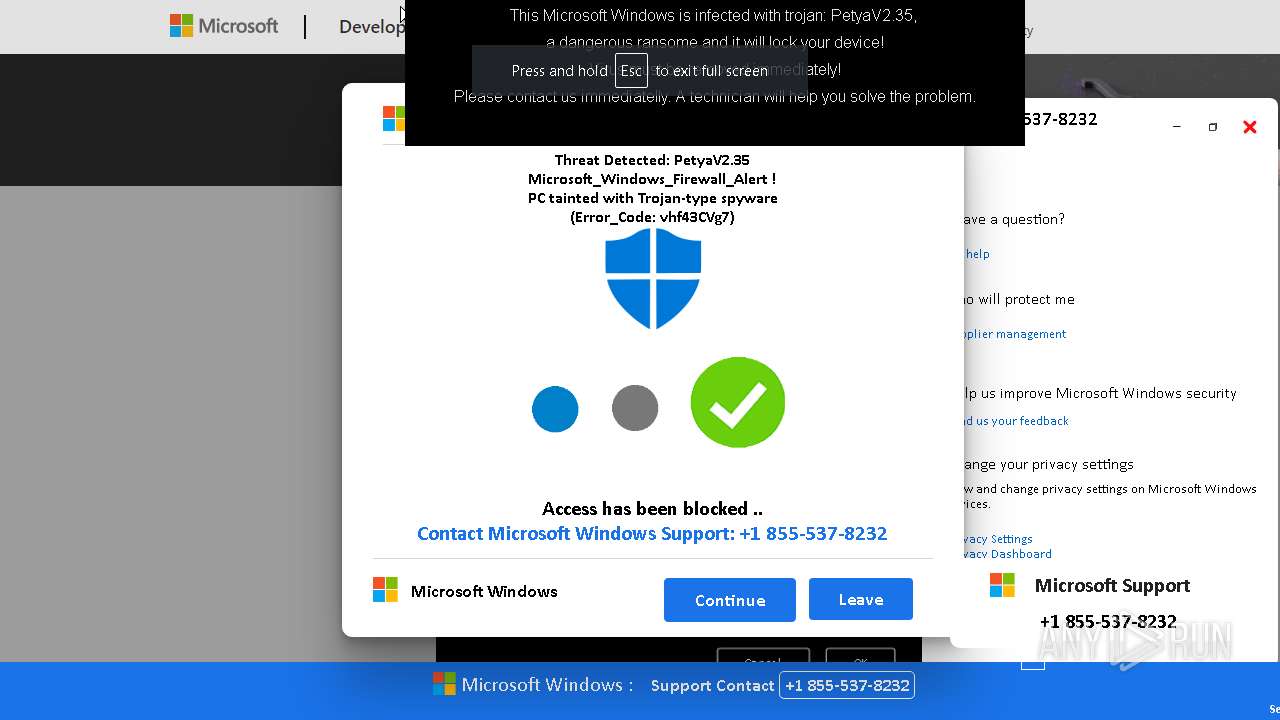Image resolution: width=1280 pixels, height=720 pixels.
Task: Click the OK button behind the alert dialog
Action: point(860,656)
